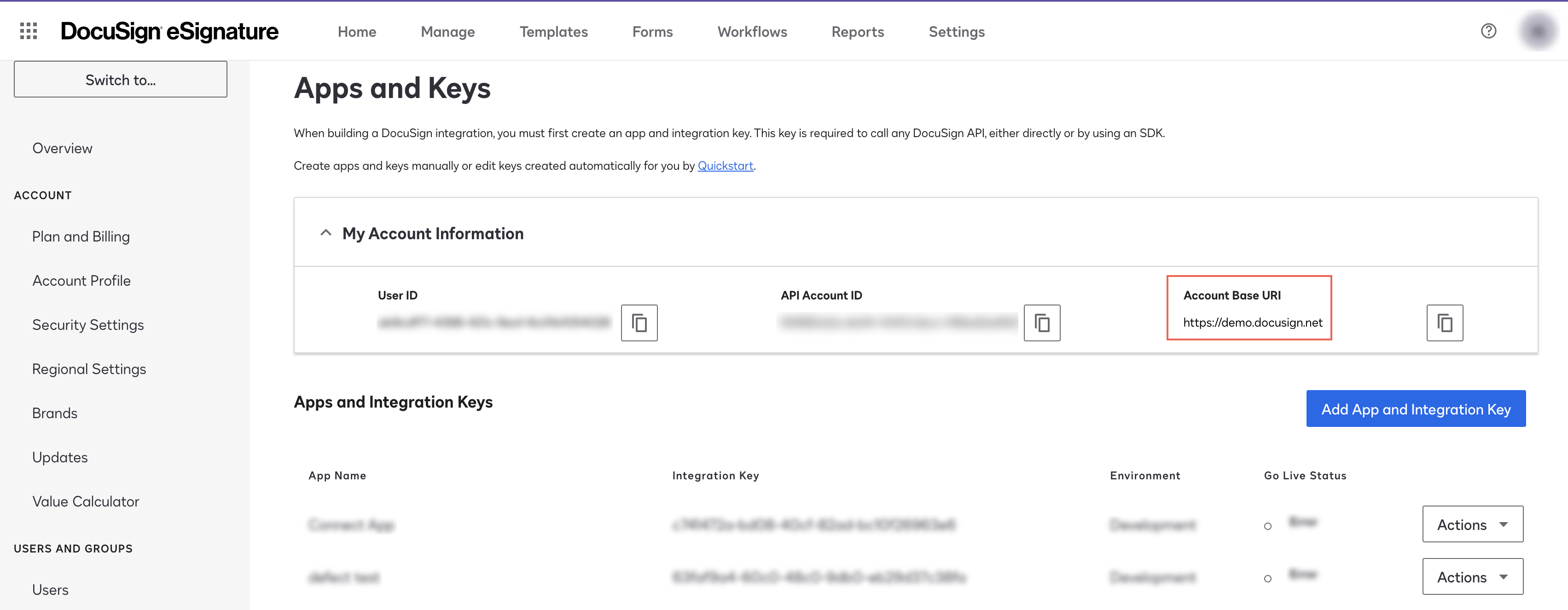Click the Switch to... button
Screen dimensions: 1568x610
[121, 79]
